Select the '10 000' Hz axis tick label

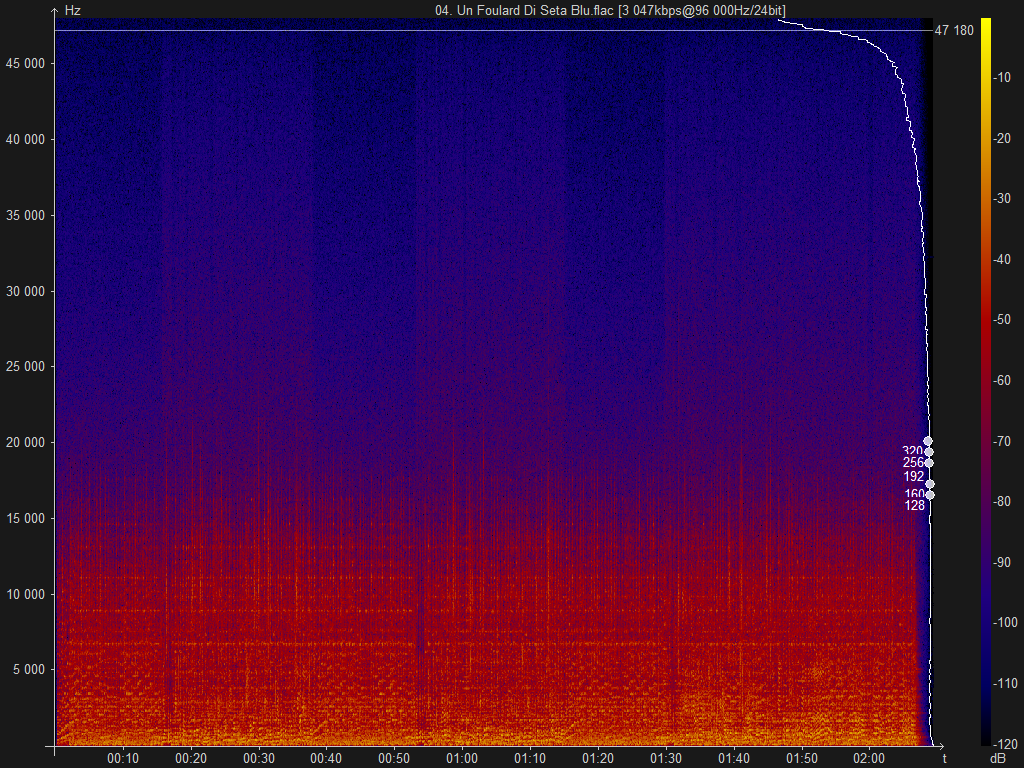tap(25, 594)
